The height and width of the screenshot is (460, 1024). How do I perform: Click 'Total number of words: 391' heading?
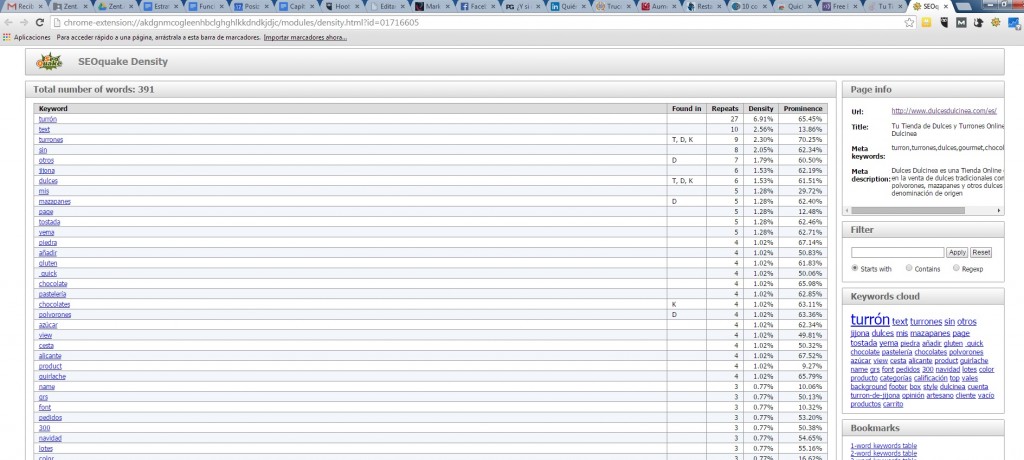click(x=94, y=90)
